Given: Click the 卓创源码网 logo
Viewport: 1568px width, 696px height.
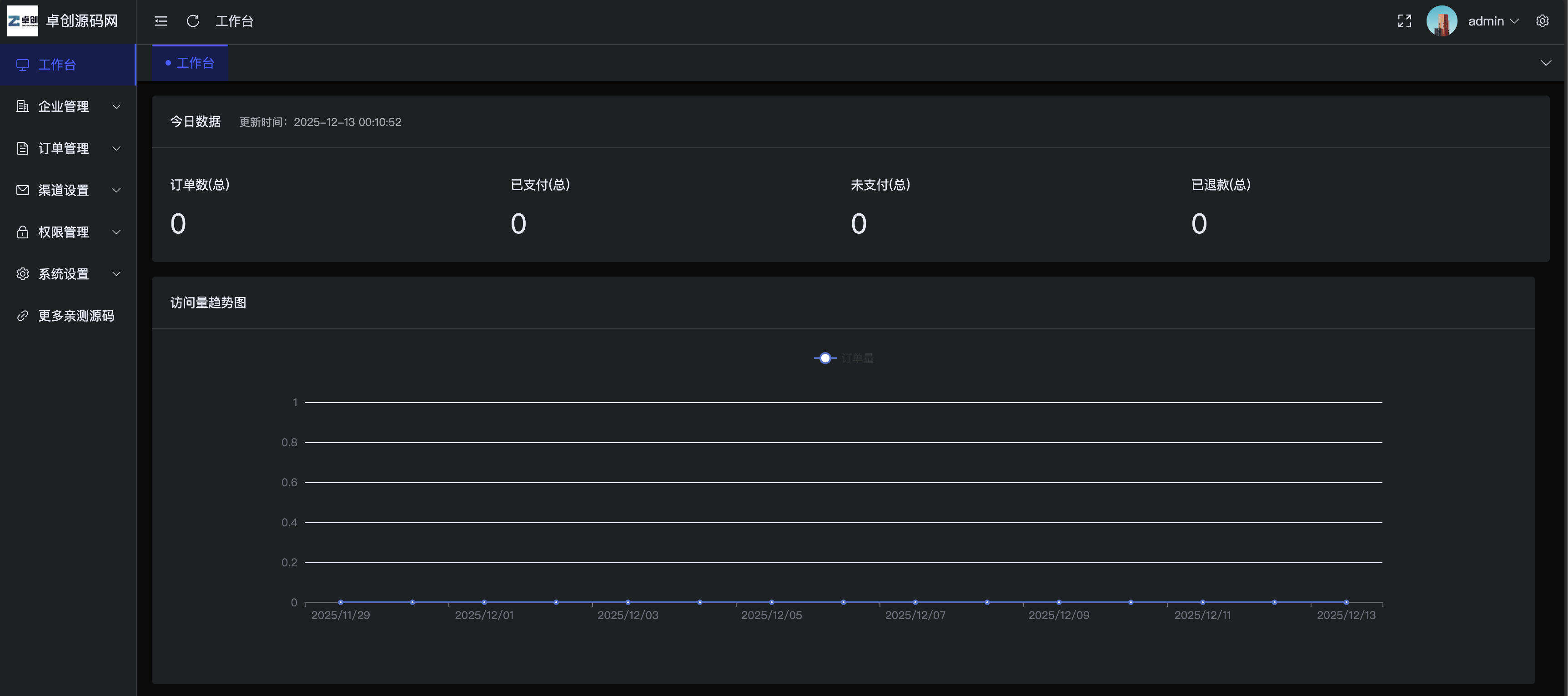Looking at the screenshot, I should 23,21.
